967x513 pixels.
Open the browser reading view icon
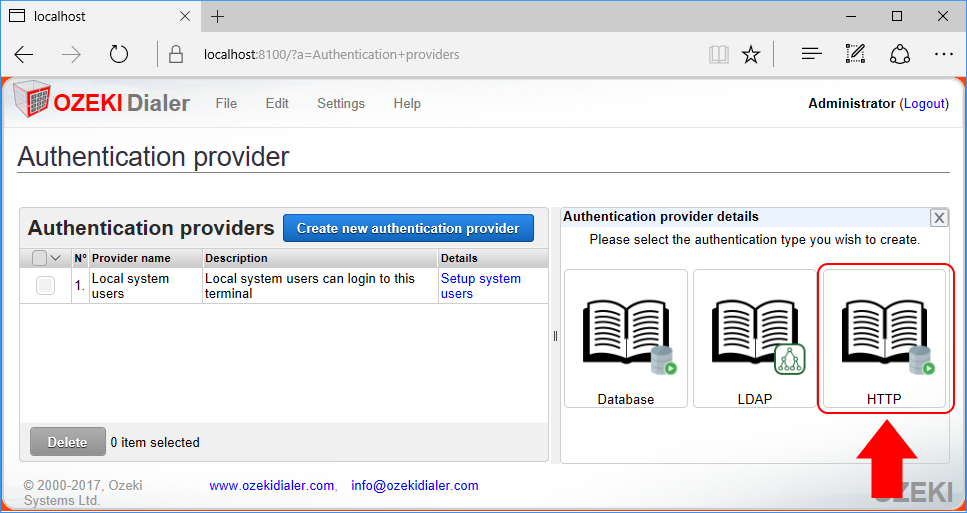(719, 54)
